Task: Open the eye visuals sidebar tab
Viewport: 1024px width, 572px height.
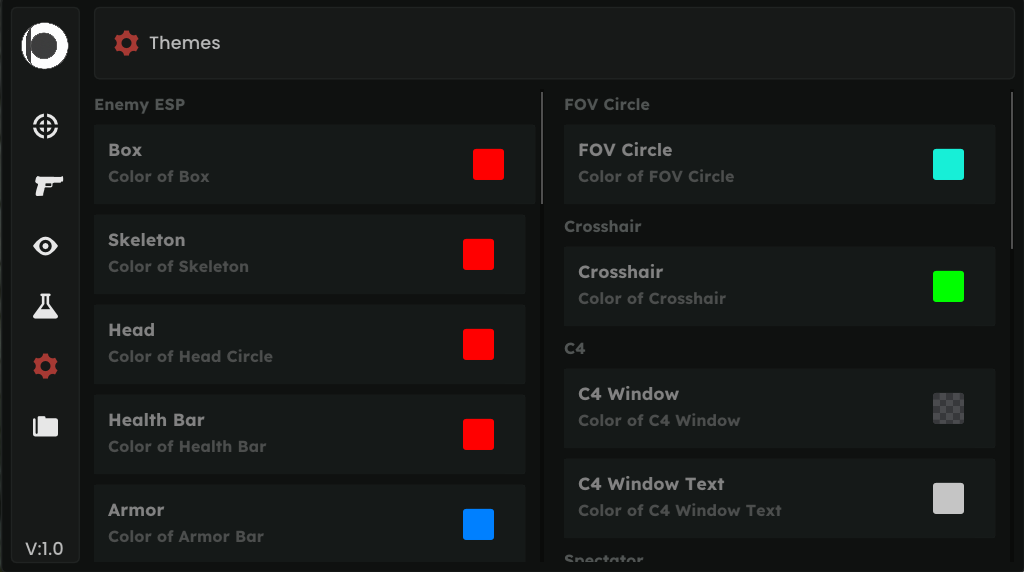Action: click(x=45, y=246)
